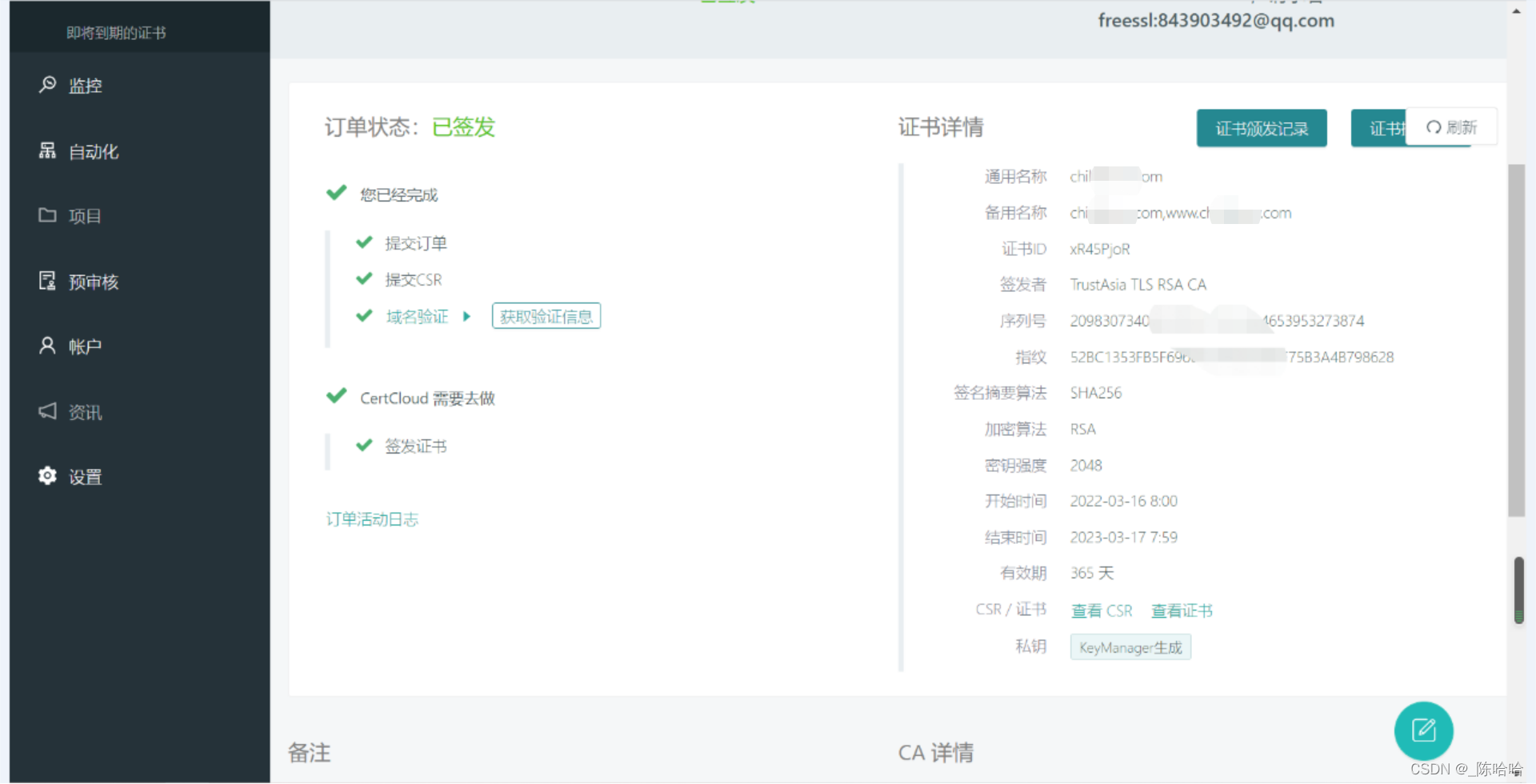Viewport: 1536px width, 784px height.
Task: Click the checkmark next to 提交订单
Action: pos(364,242)
